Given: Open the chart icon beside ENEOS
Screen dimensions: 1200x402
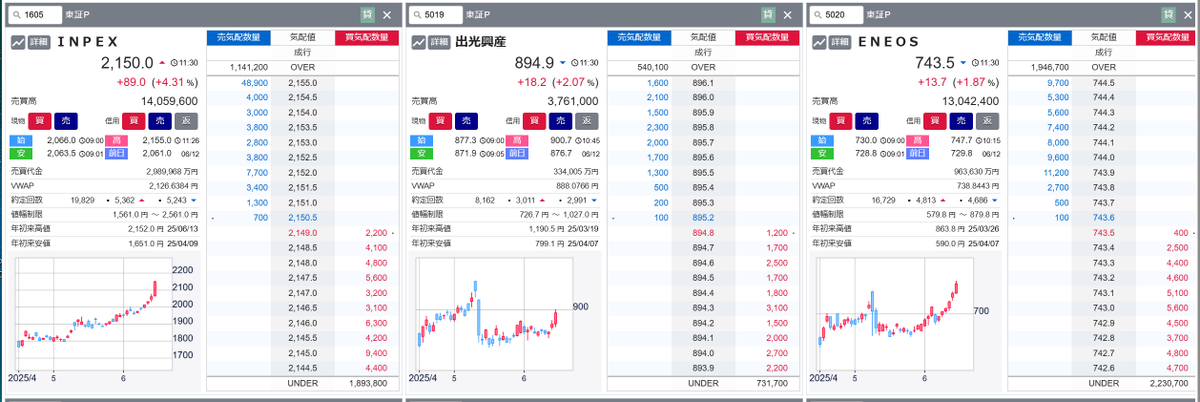Looking at the screenshot, I should 819,43.
